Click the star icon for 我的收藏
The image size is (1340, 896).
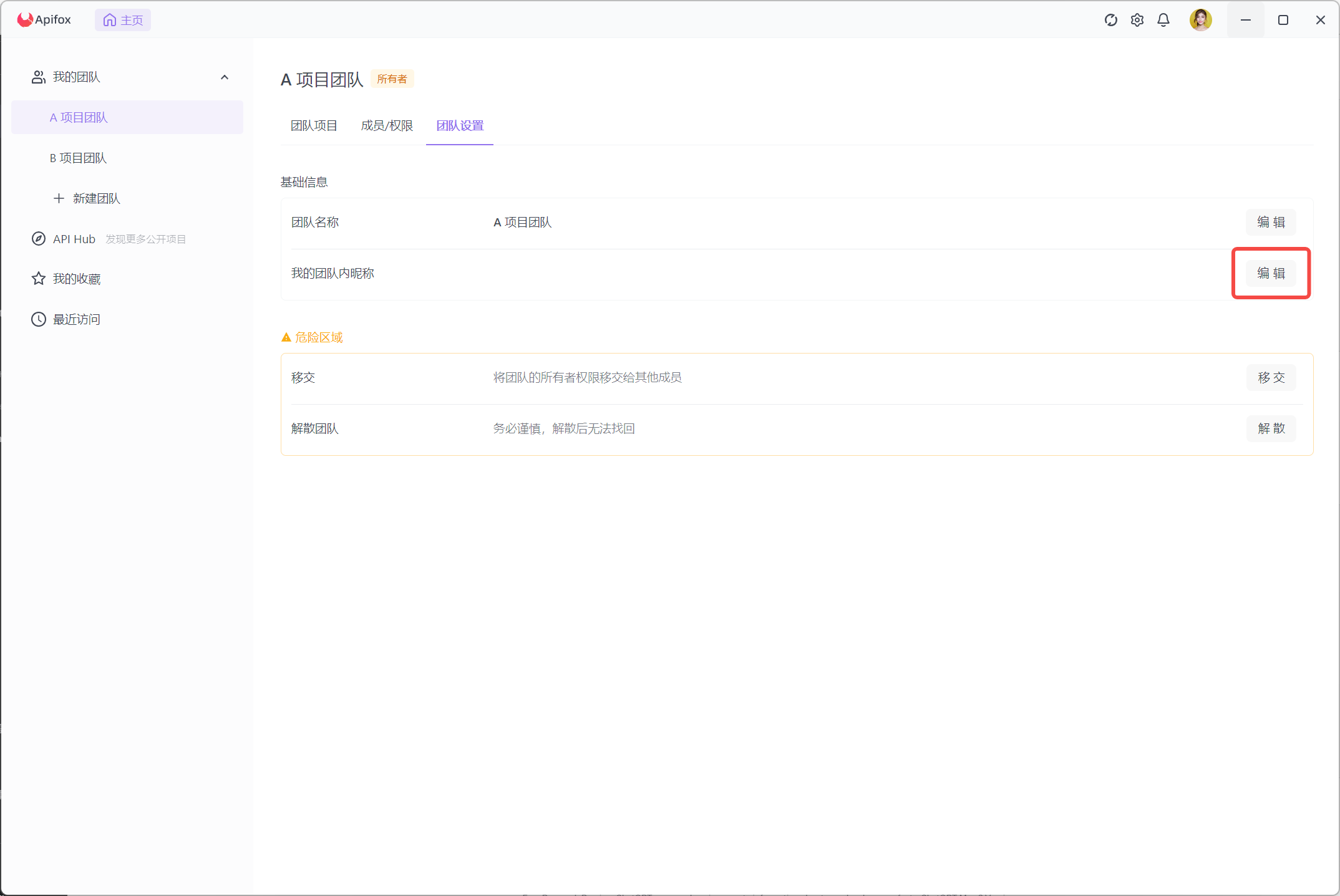click(x=39, y=279)
